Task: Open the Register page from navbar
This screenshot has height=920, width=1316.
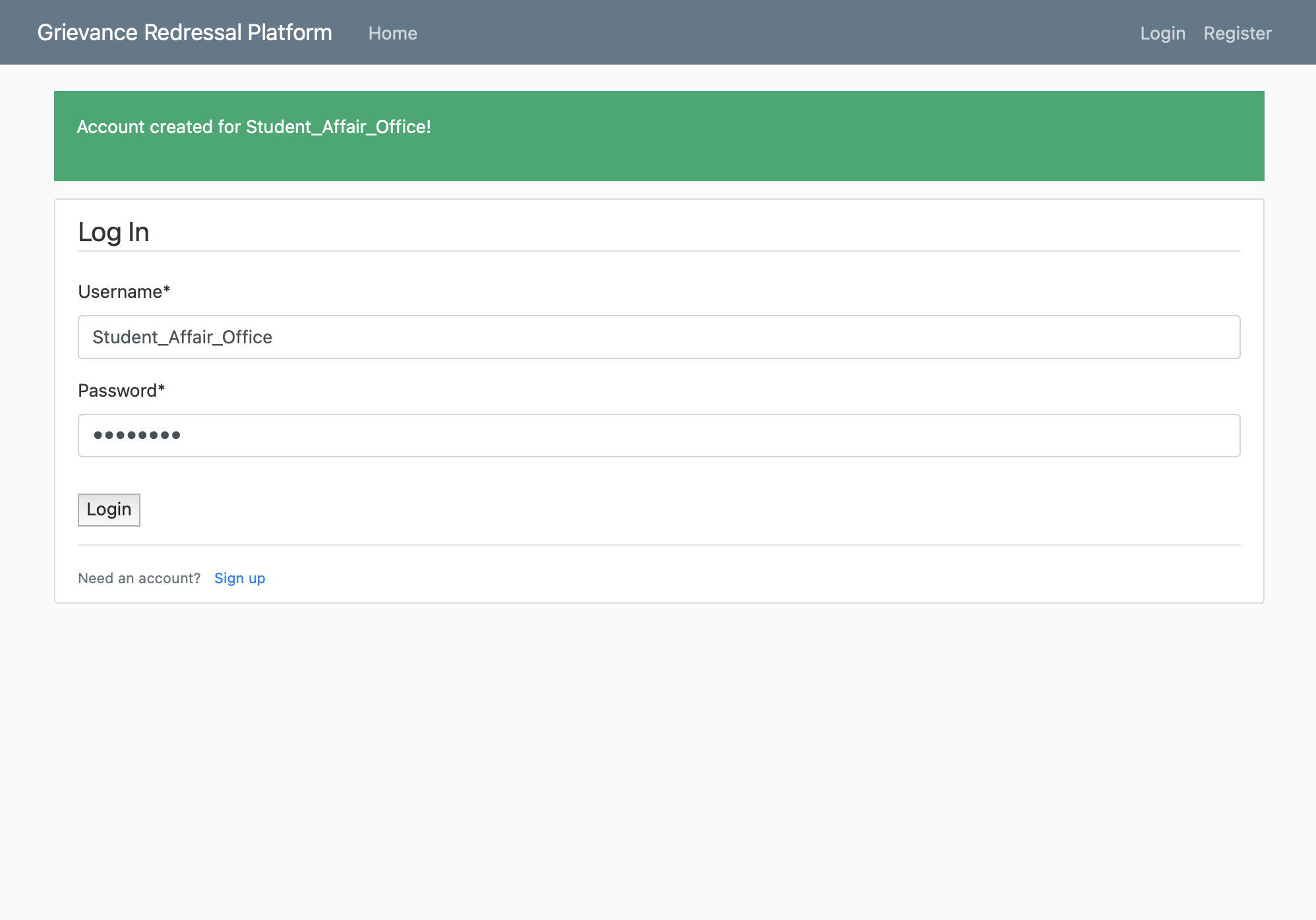Action: click(x=1237, y=33)
